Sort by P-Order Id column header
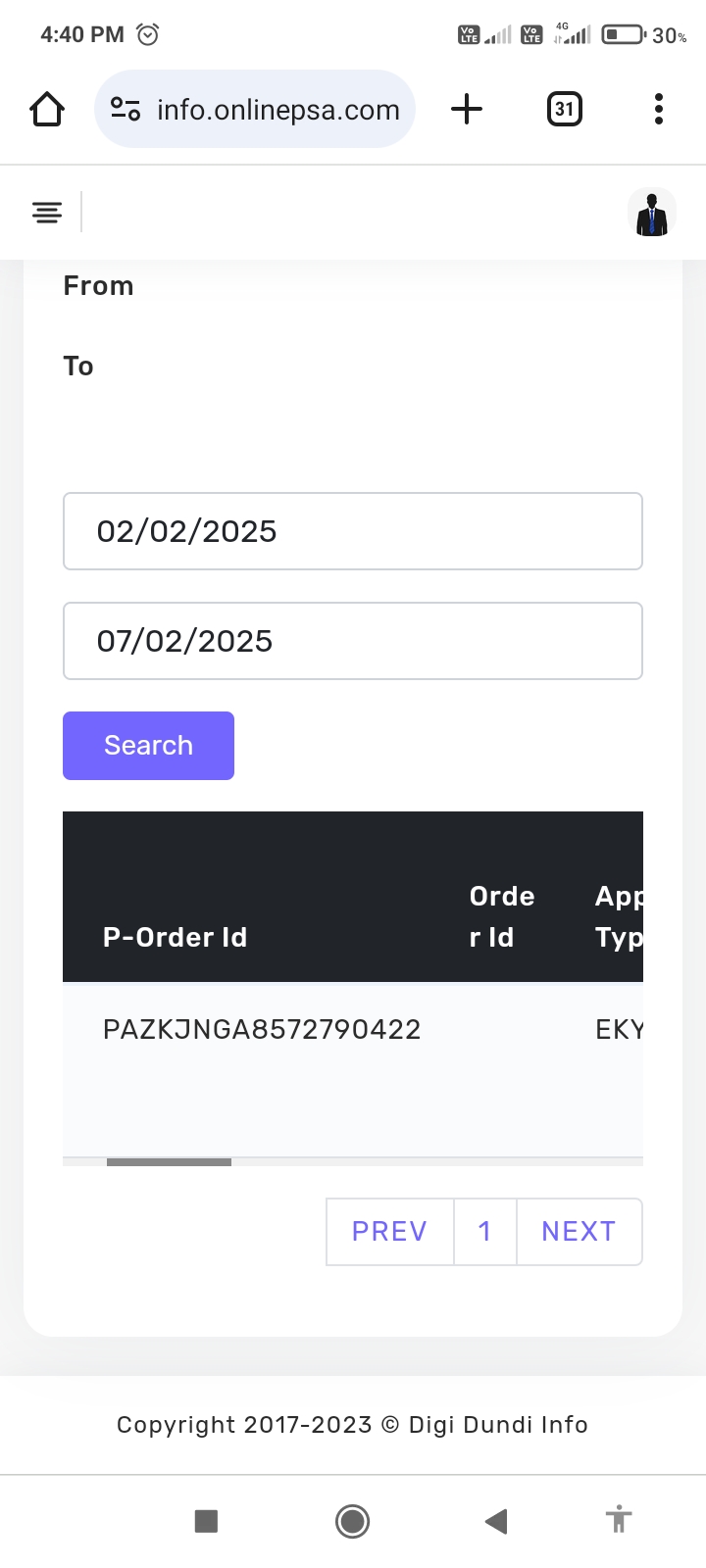 click(x=175, y=937)
